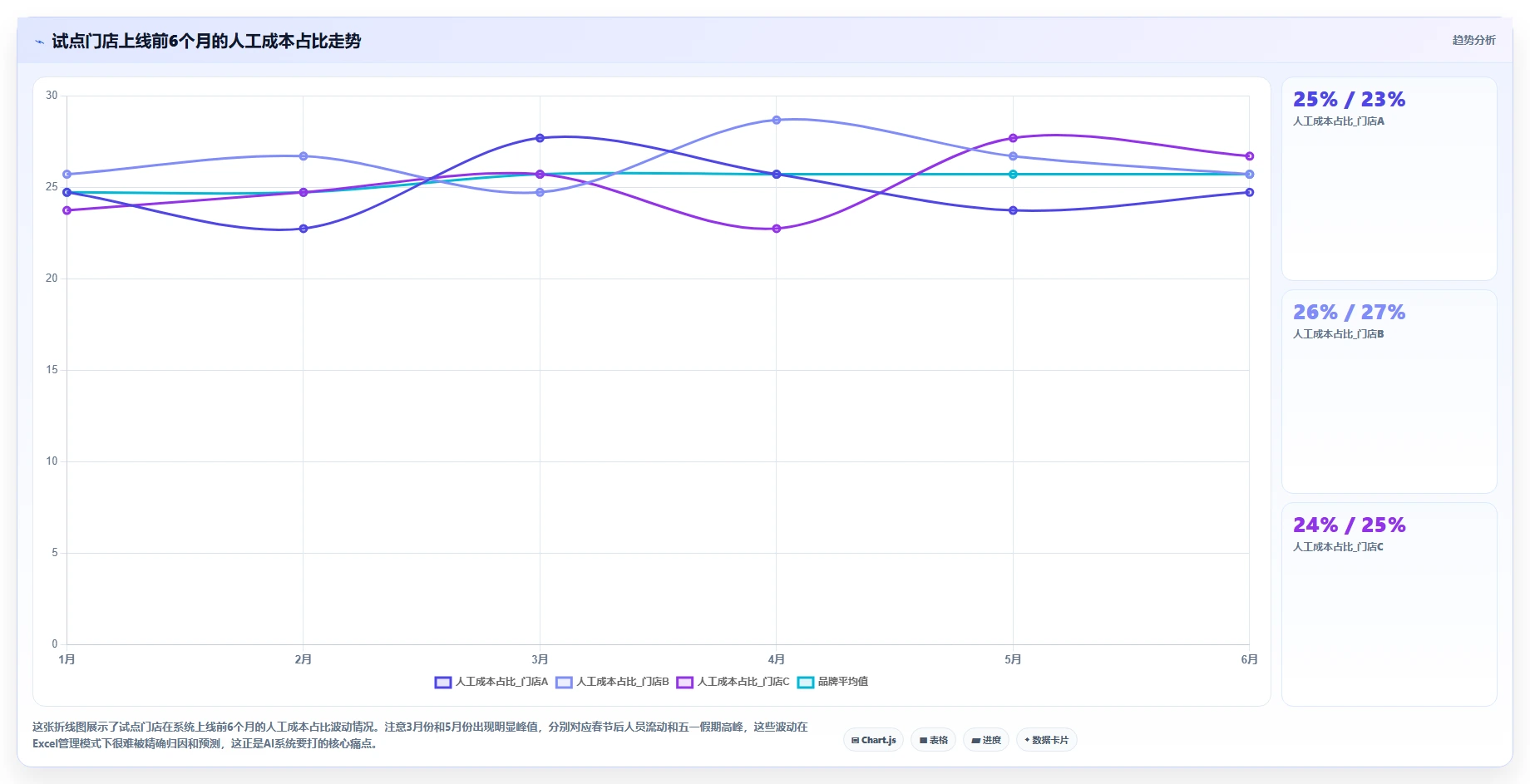Open the 趋势分析 label in the header
This screenshot has height=784, width=1530.
pos(1473,40)
